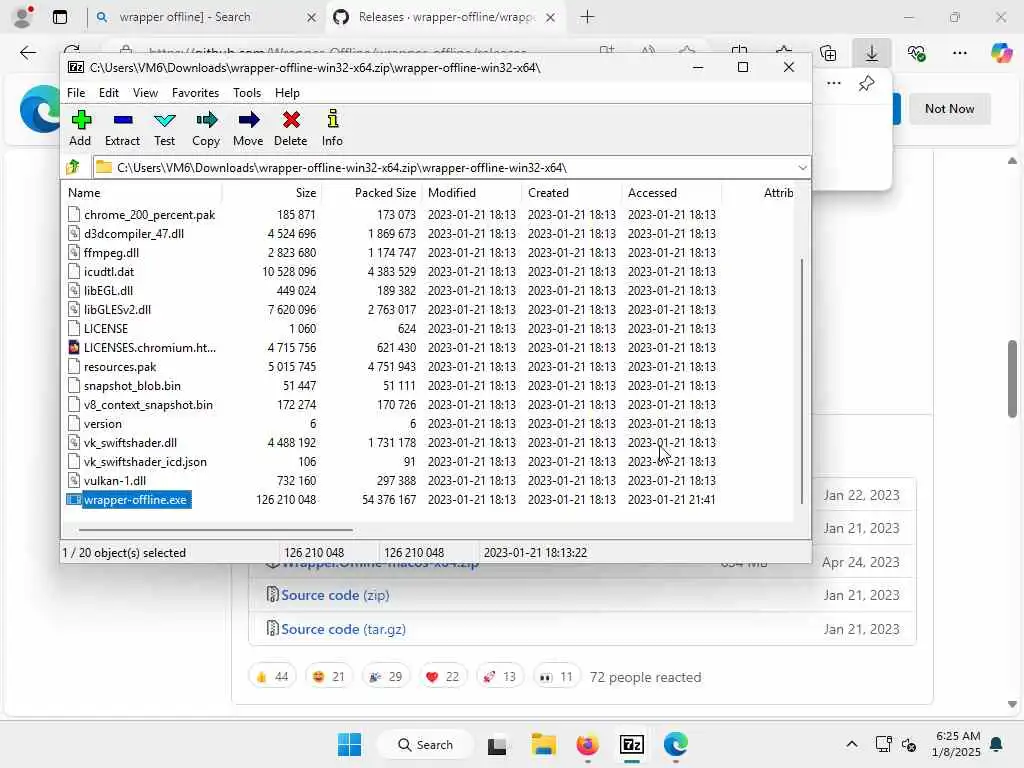
Task: Go up one folder level icon
Action: [73, 167]
